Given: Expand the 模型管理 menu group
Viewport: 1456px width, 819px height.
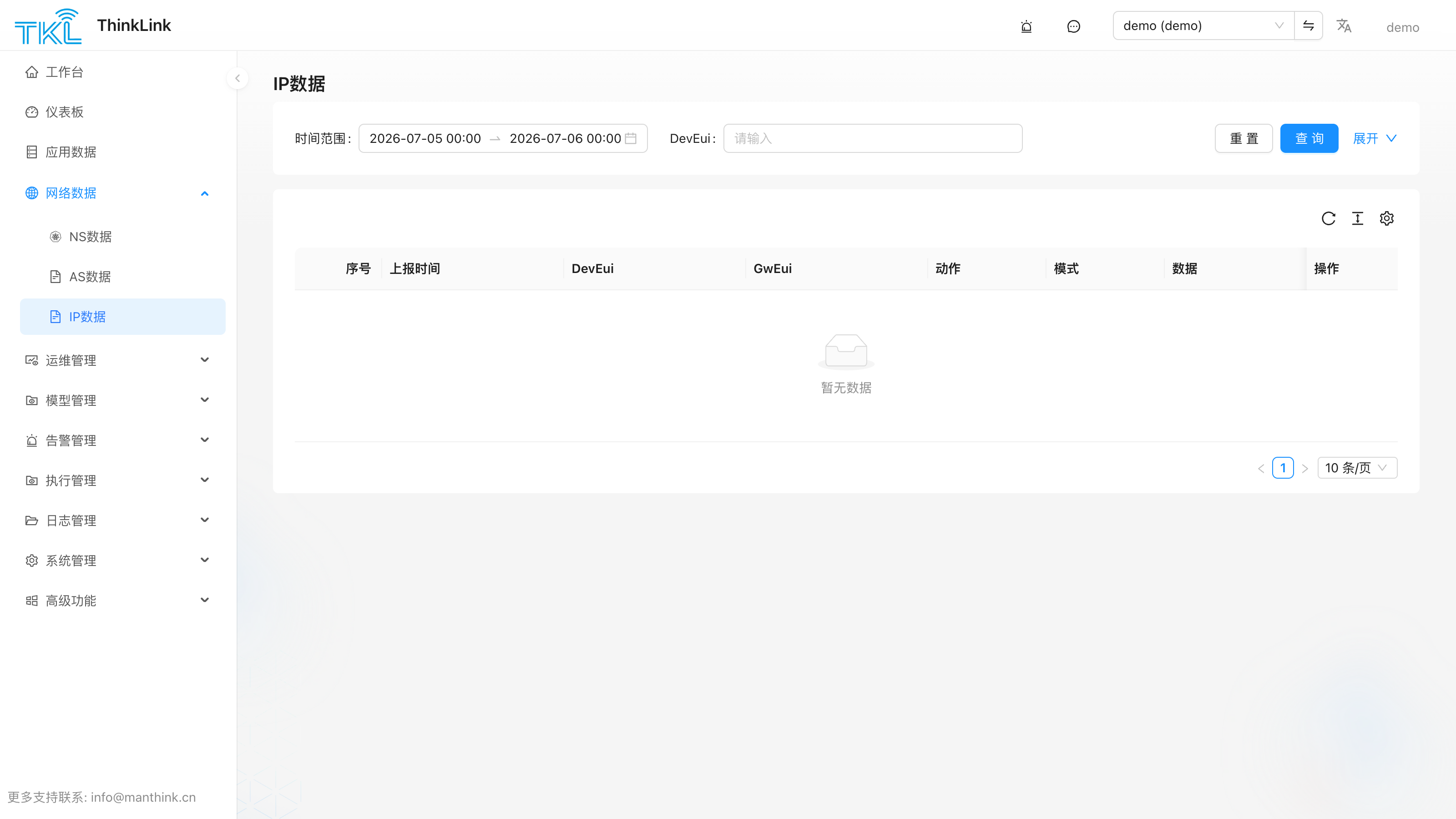Looking at the screenshot, I should pyautogui.click(x=123, y=400).
